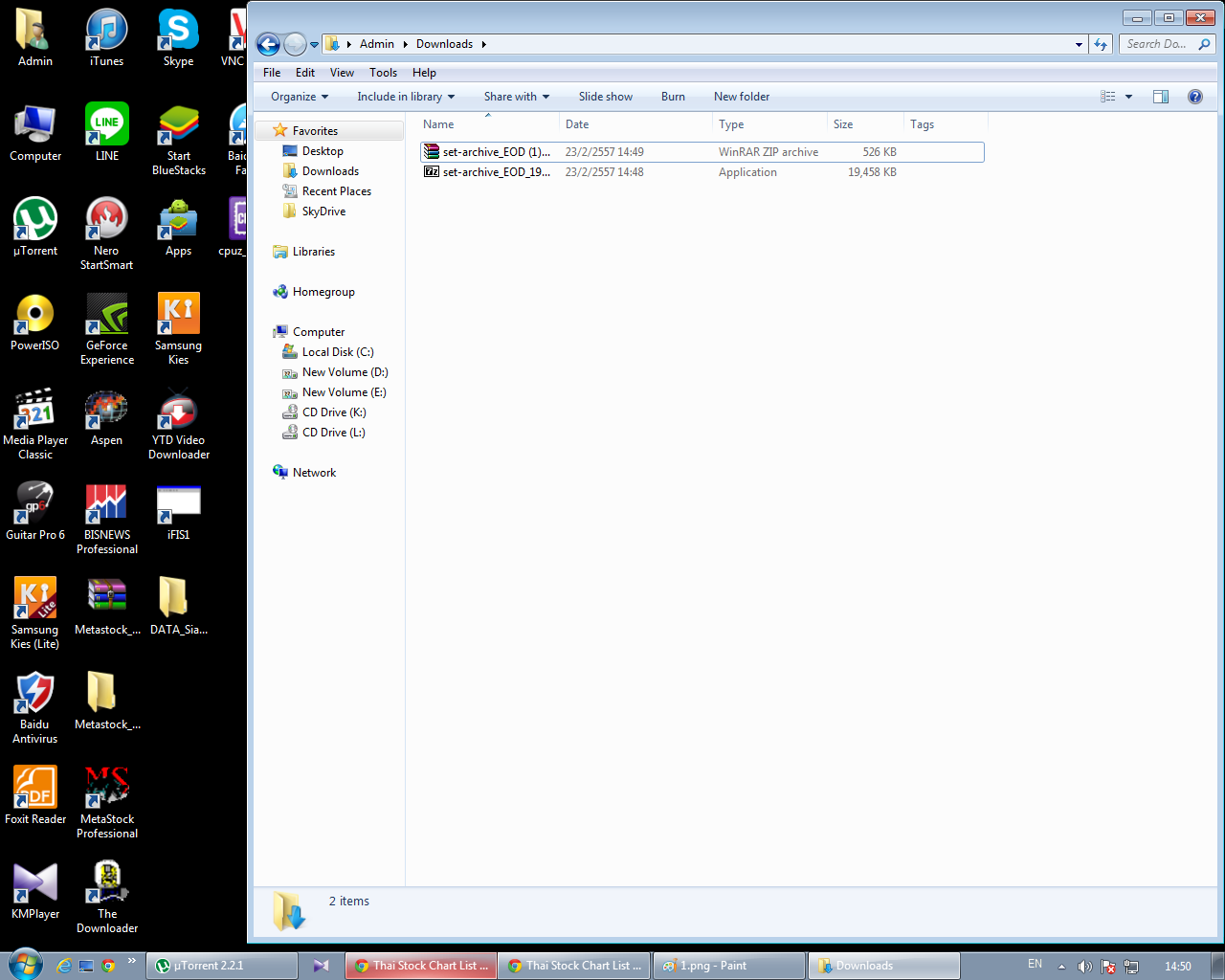Image resolution: width=1225 pixels, height=980 pixels.
Task: Select the KMPlayer desktop icon
Action: pos(35,891)
